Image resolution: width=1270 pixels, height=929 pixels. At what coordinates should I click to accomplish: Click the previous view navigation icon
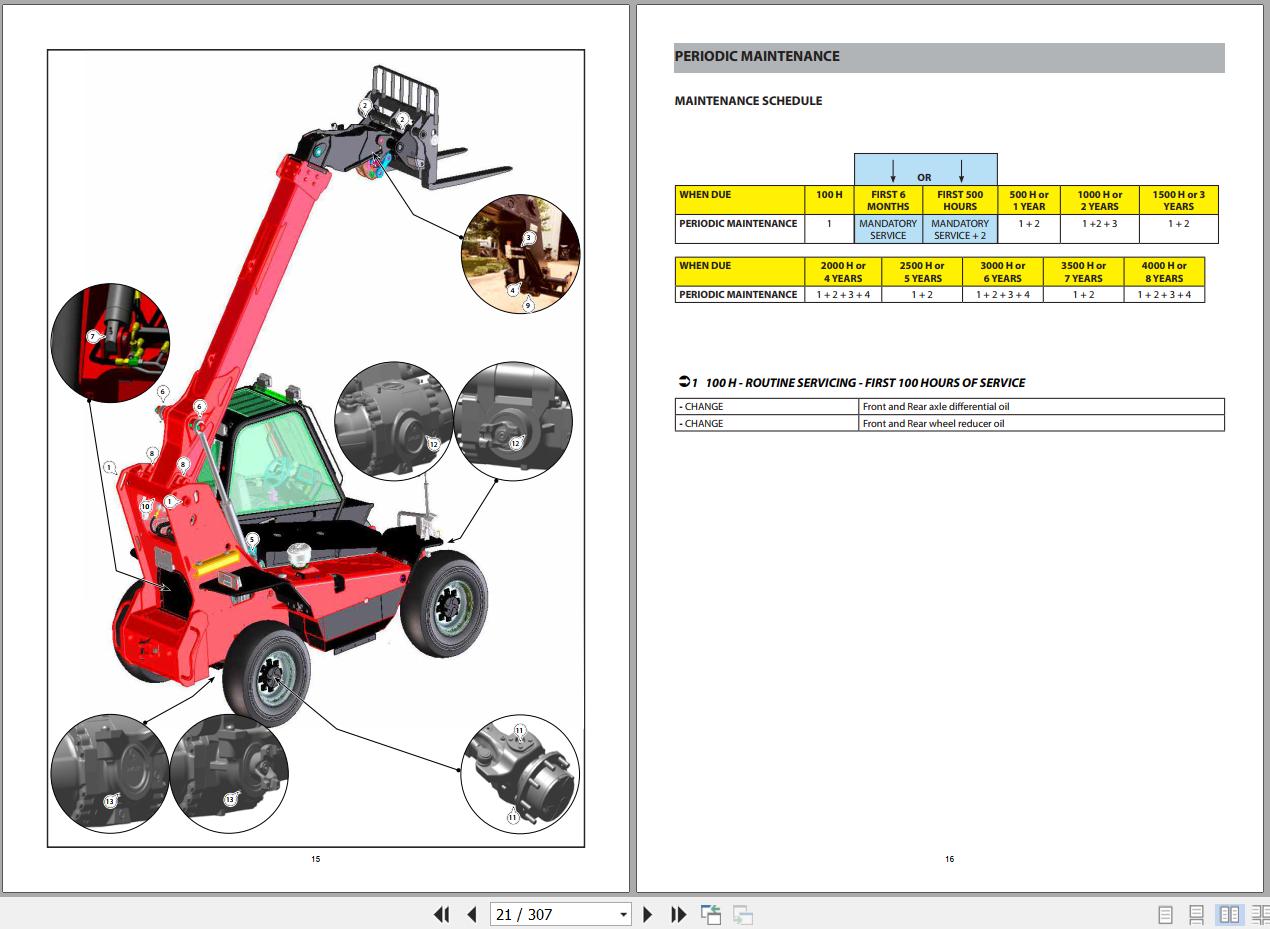click(711, 914)
